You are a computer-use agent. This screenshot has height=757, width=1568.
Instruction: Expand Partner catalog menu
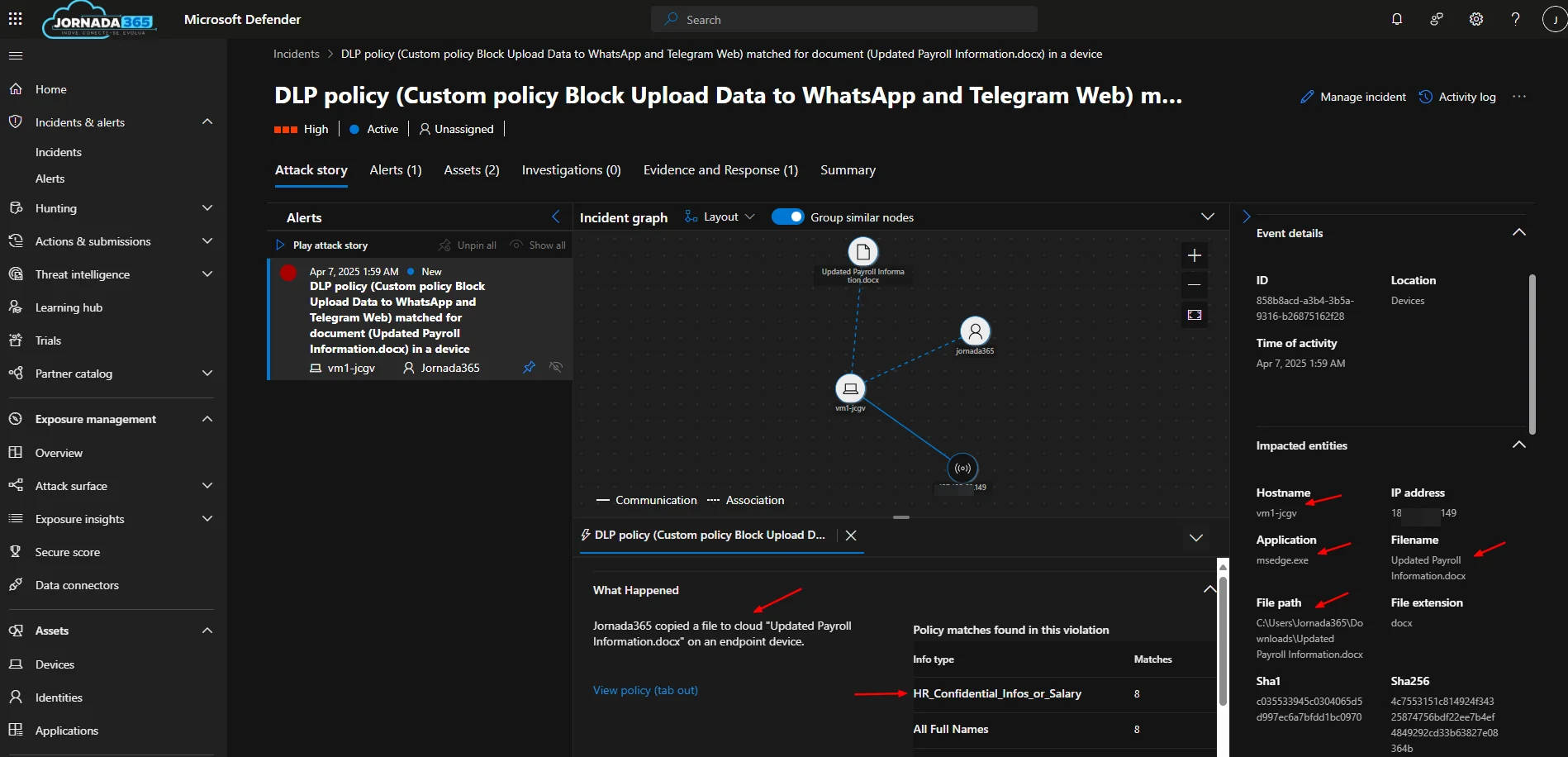207,374
